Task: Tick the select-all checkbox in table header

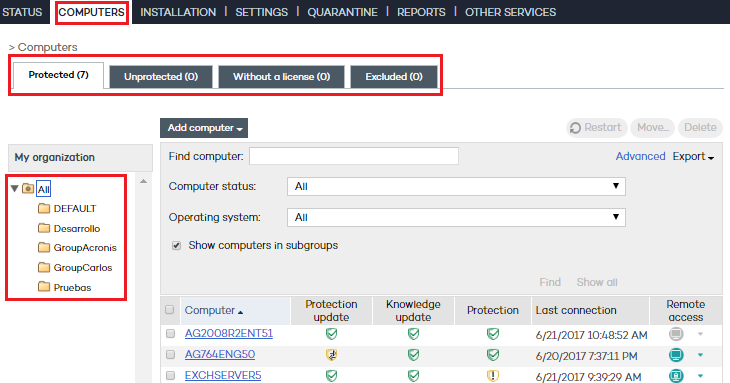Action: point(169,309)
